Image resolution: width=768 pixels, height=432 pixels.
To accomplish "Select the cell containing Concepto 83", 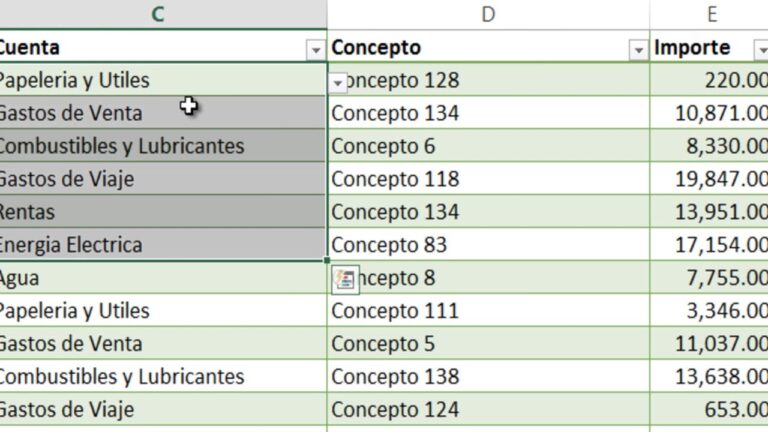I will point(488,245).
